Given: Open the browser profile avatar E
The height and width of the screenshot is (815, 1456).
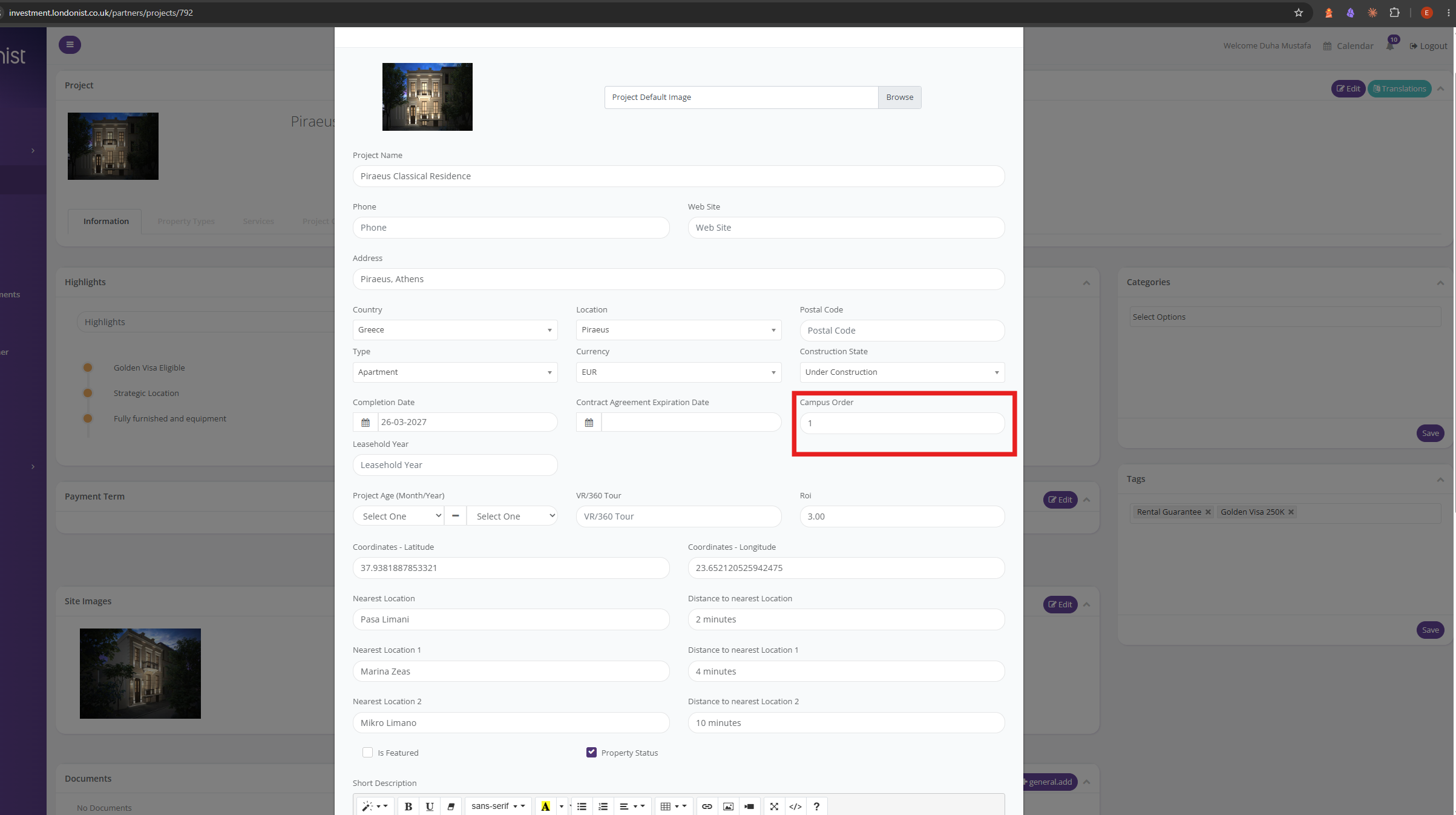Looking at the screenshot, I should (x=1426, y=13).
